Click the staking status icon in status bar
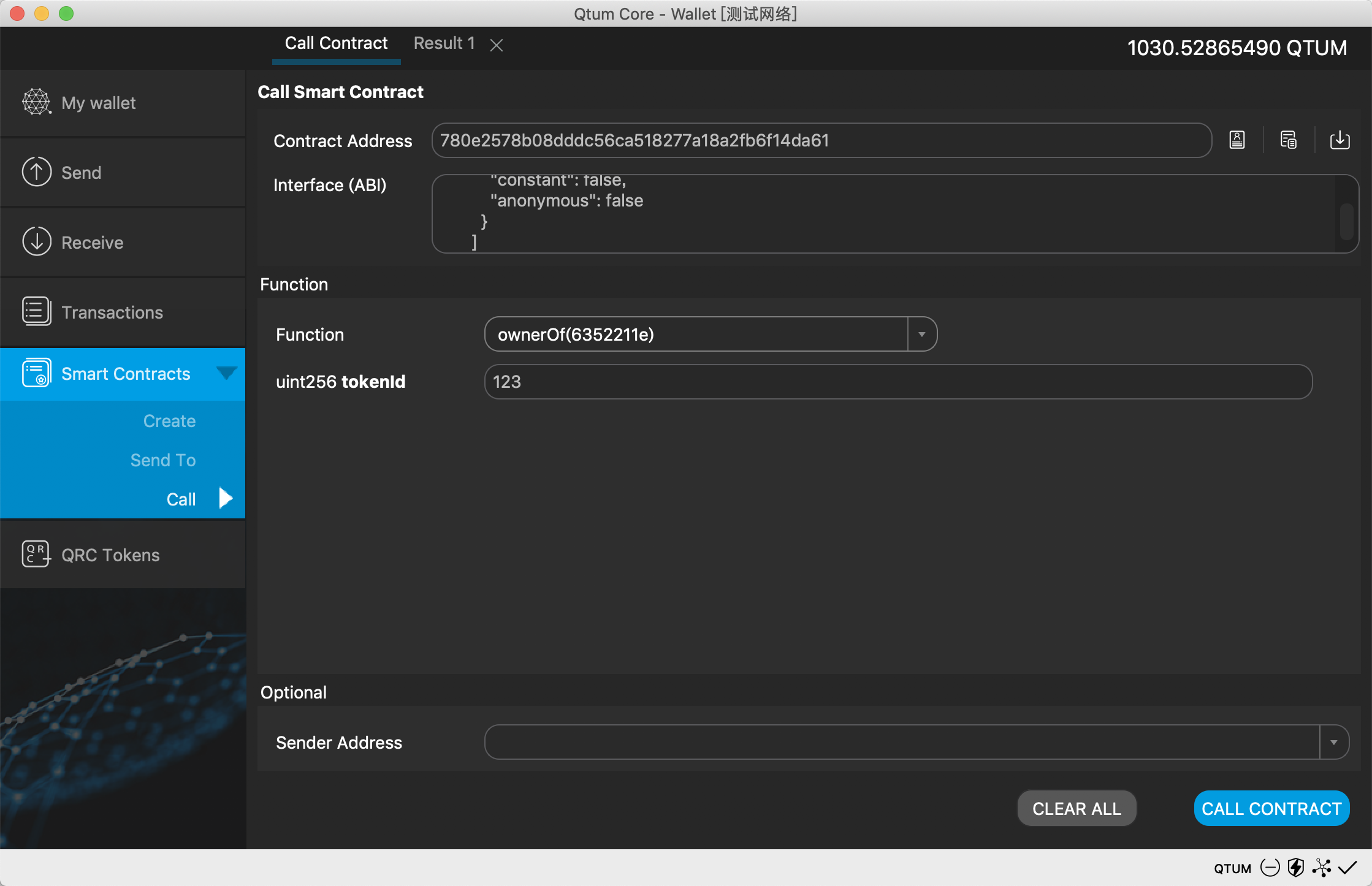 pos(1296,868)
